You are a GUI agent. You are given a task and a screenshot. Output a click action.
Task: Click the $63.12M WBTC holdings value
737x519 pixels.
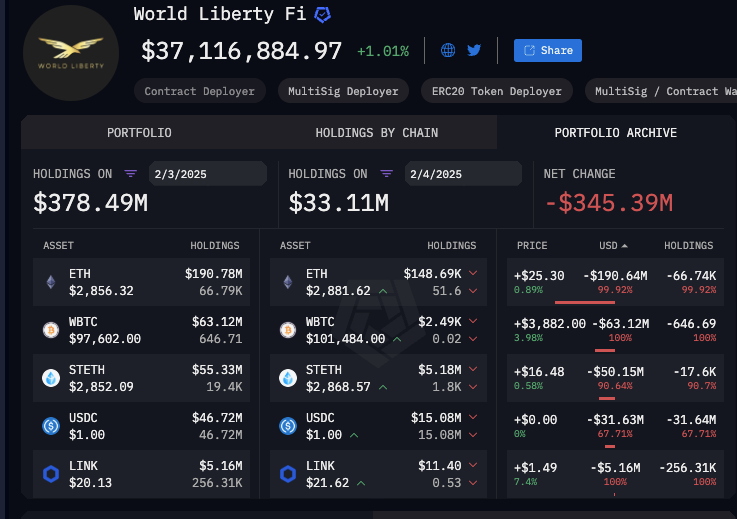[x=217, y=322]
